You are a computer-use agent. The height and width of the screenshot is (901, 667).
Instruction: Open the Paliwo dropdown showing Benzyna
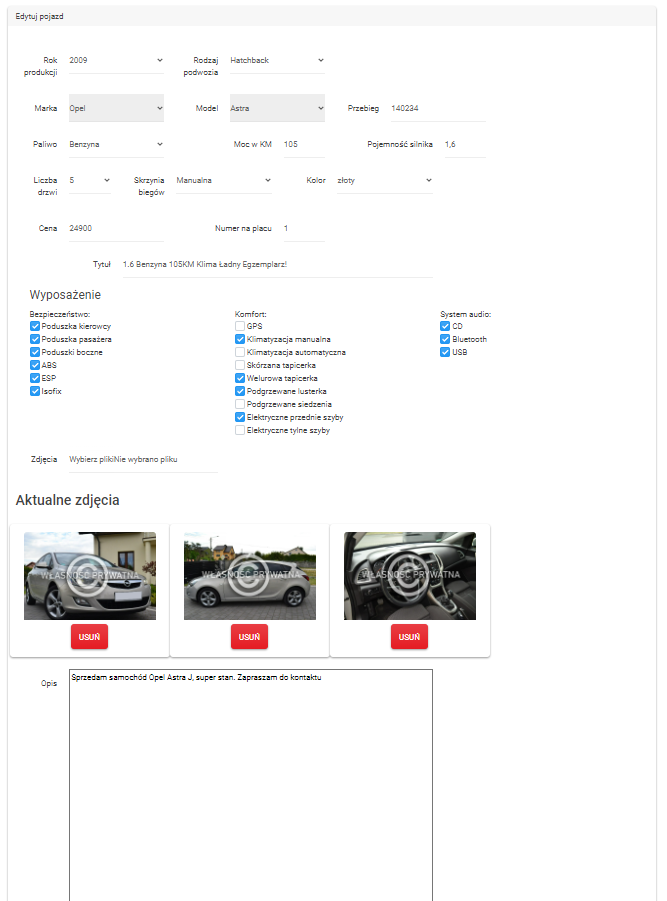(x=116, y=144)
